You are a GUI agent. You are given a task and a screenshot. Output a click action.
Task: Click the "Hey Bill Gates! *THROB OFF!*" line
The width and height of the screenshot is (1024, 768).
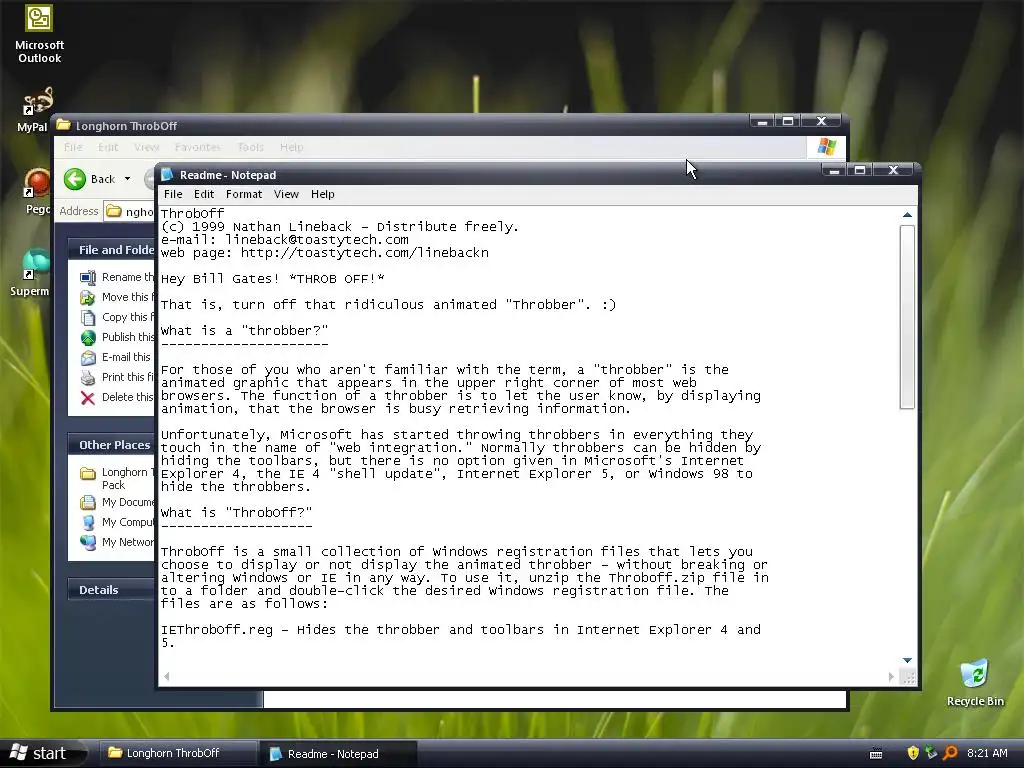[x=272, y=279]
